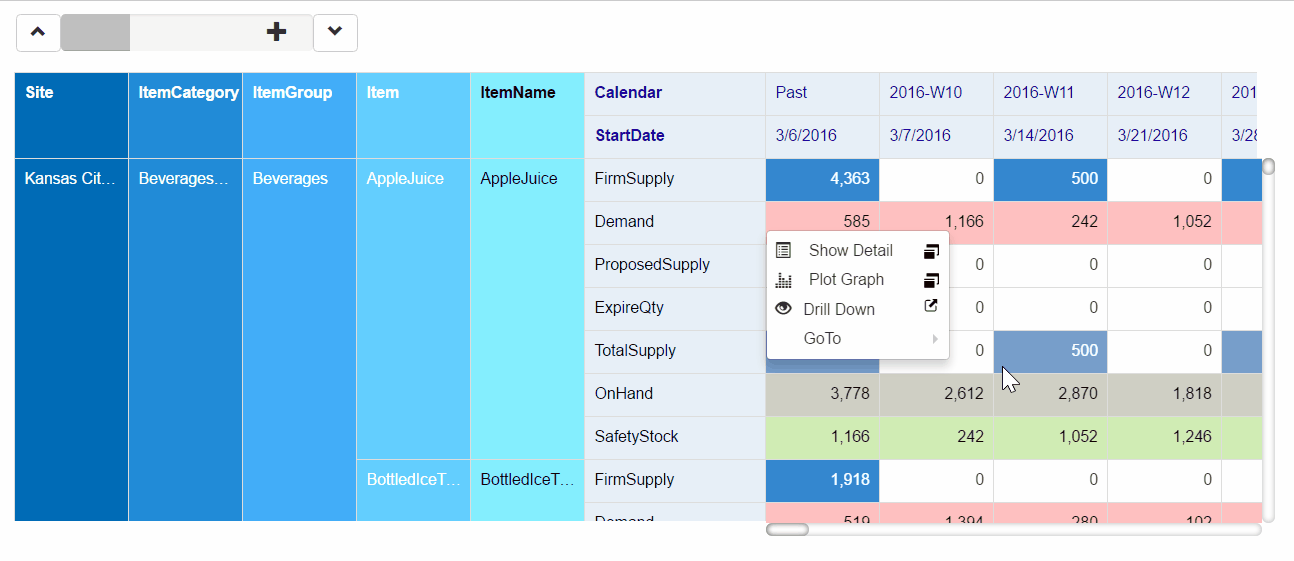Choose GoTo in the context menu
1294x561 pixels.
[x=822, y=339]
